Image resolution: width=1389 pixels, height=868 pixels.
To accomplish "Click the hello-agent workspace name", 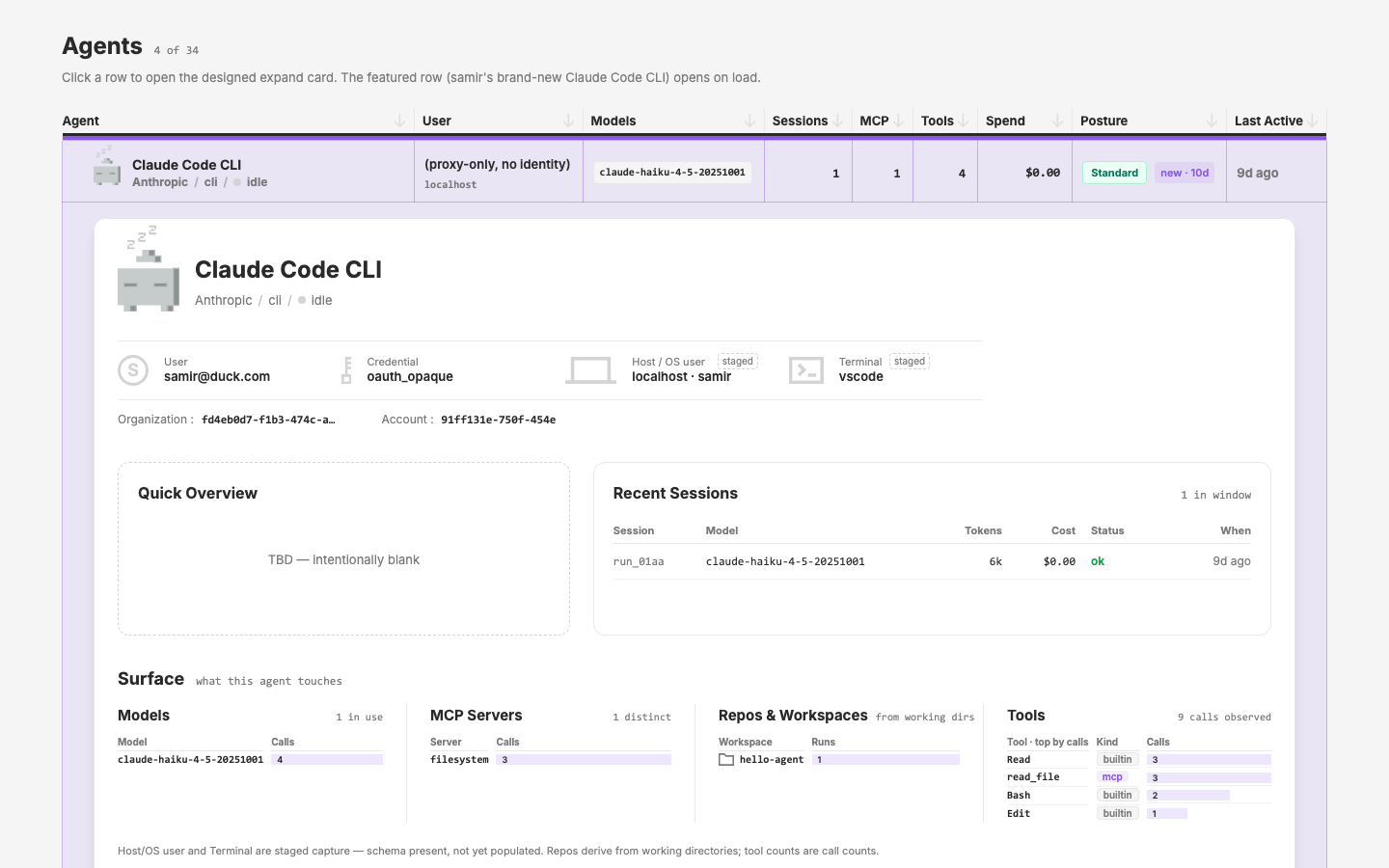I will [772, 760].
